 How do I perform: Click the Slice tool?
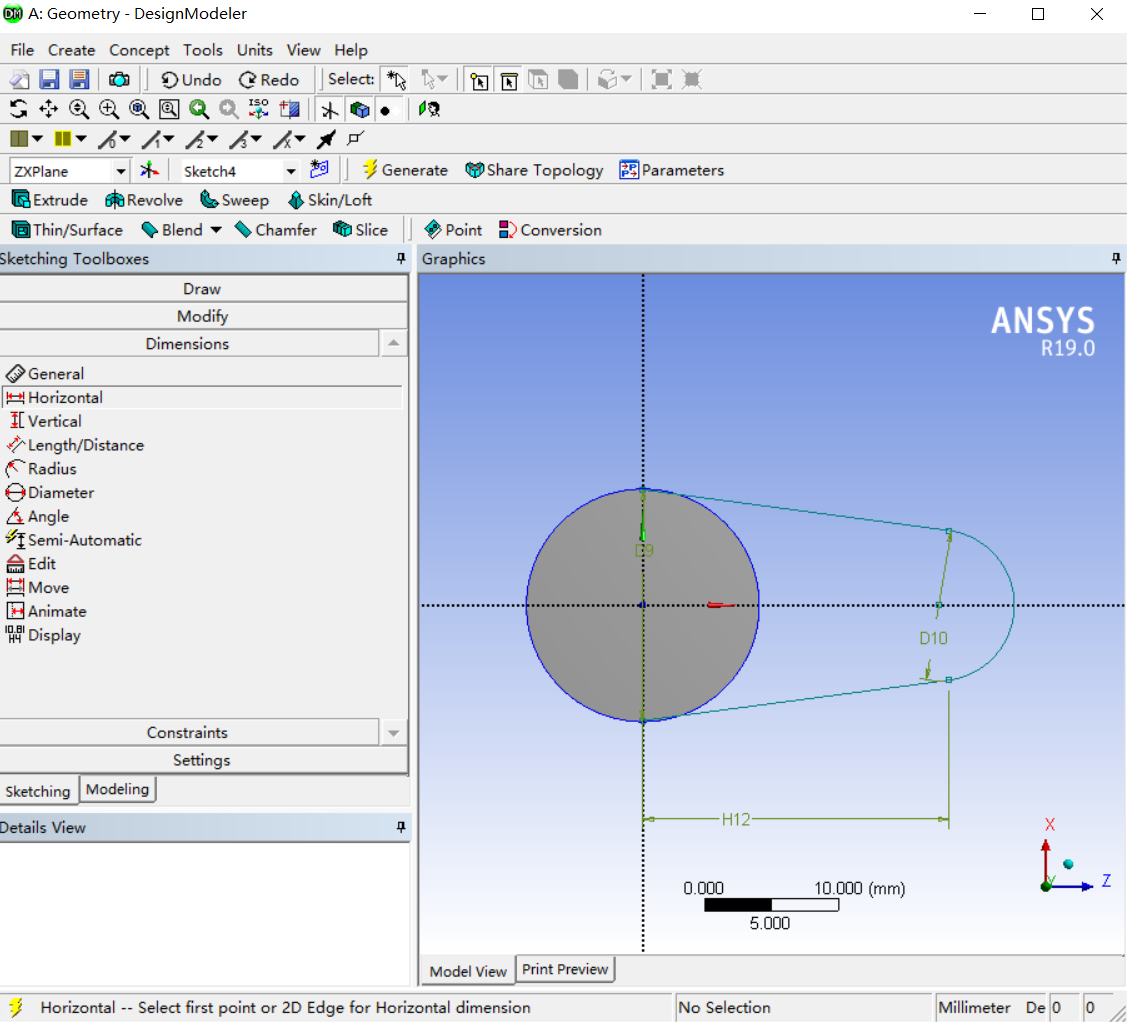point(360,230)
